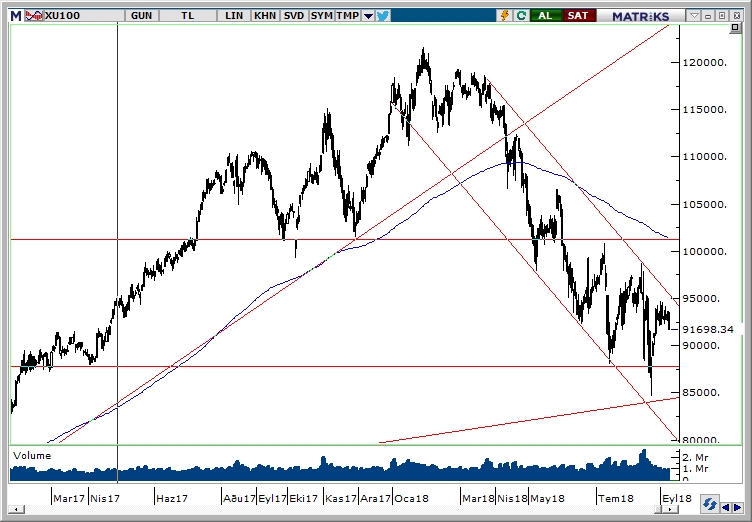Viewport: 752px width, 522px height.
Task: Close the XU100 chart window
Action: 737,16
